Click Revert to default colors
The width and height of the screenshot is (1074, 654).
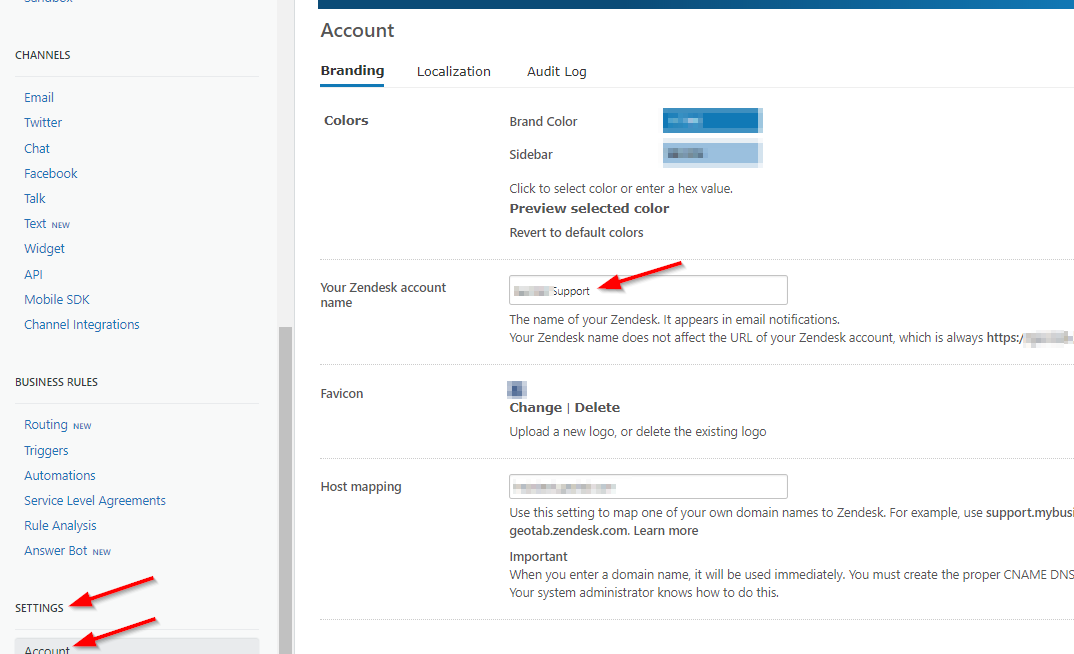pos(576,232)
